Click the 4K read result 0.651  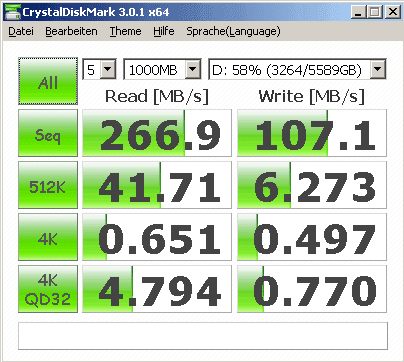(157, 237)
